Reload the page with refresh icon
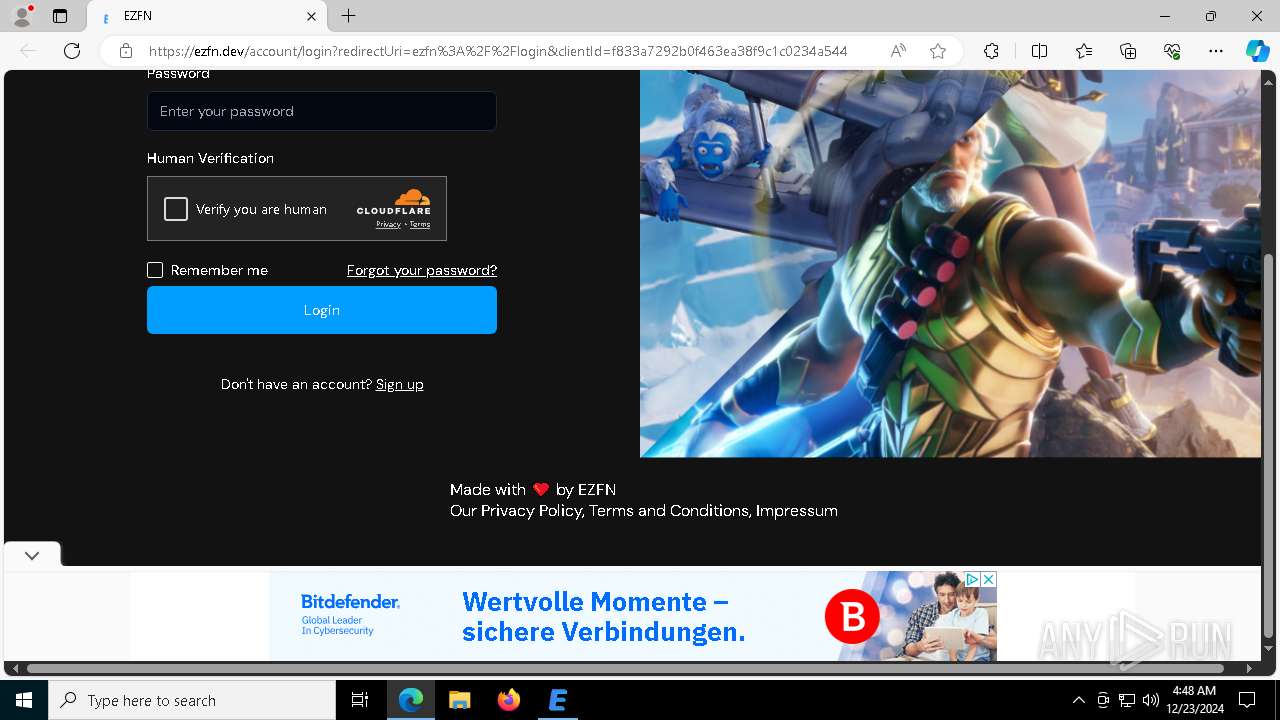This screenshot has width=1280, height=720. pyautogui.click(x=72, y=51)
